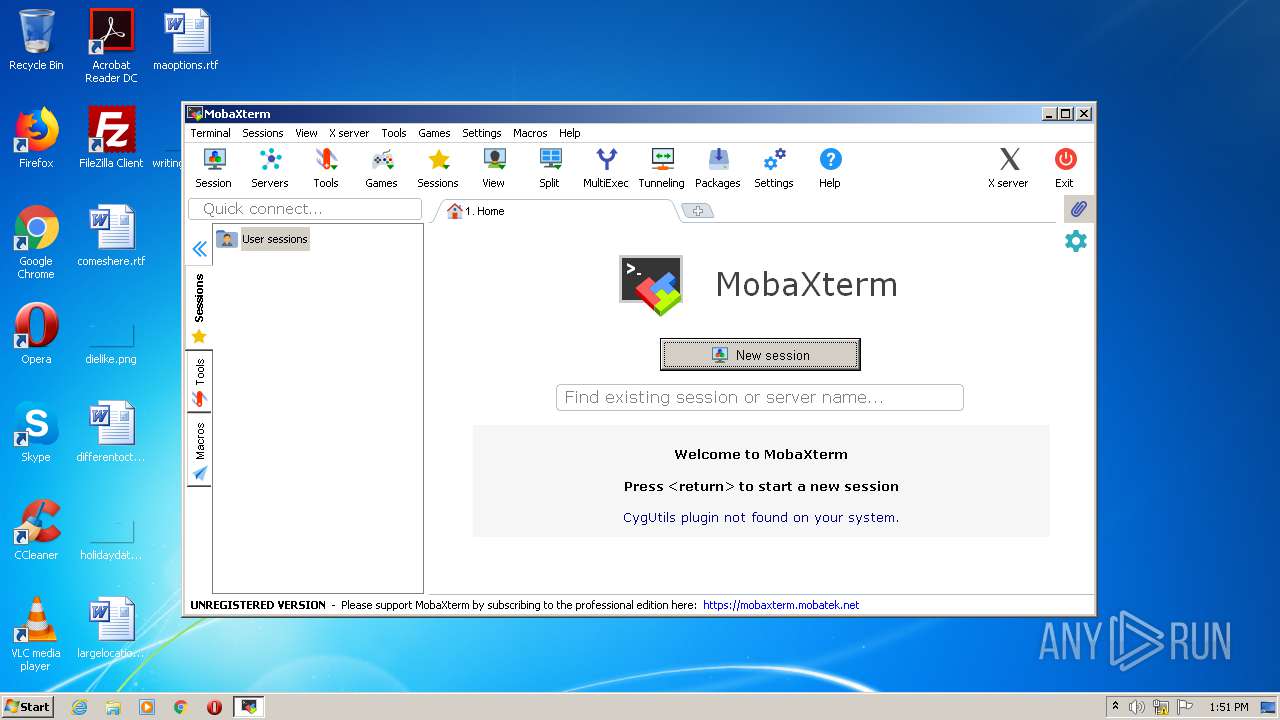The image size is (1280, 720).
Task: Open the Session toolbar icon
Action: pyautogui.click(x=213, y=168)
